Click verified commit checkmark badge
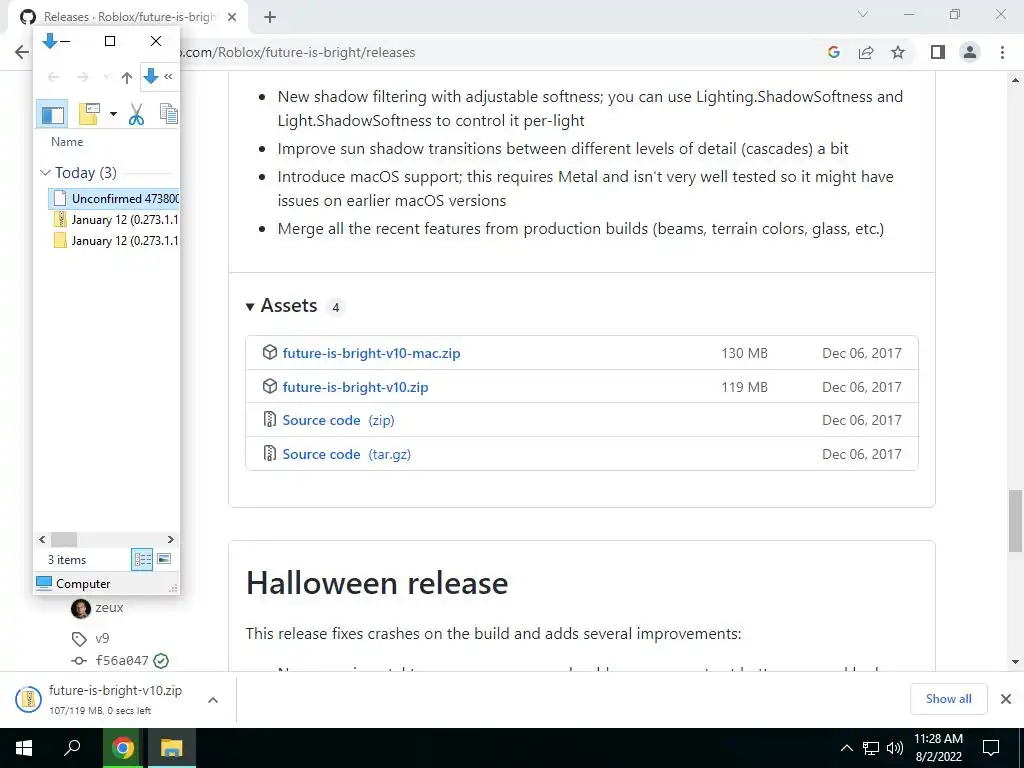The width and height of the screenshot is (1024, 768). point(161,661)
